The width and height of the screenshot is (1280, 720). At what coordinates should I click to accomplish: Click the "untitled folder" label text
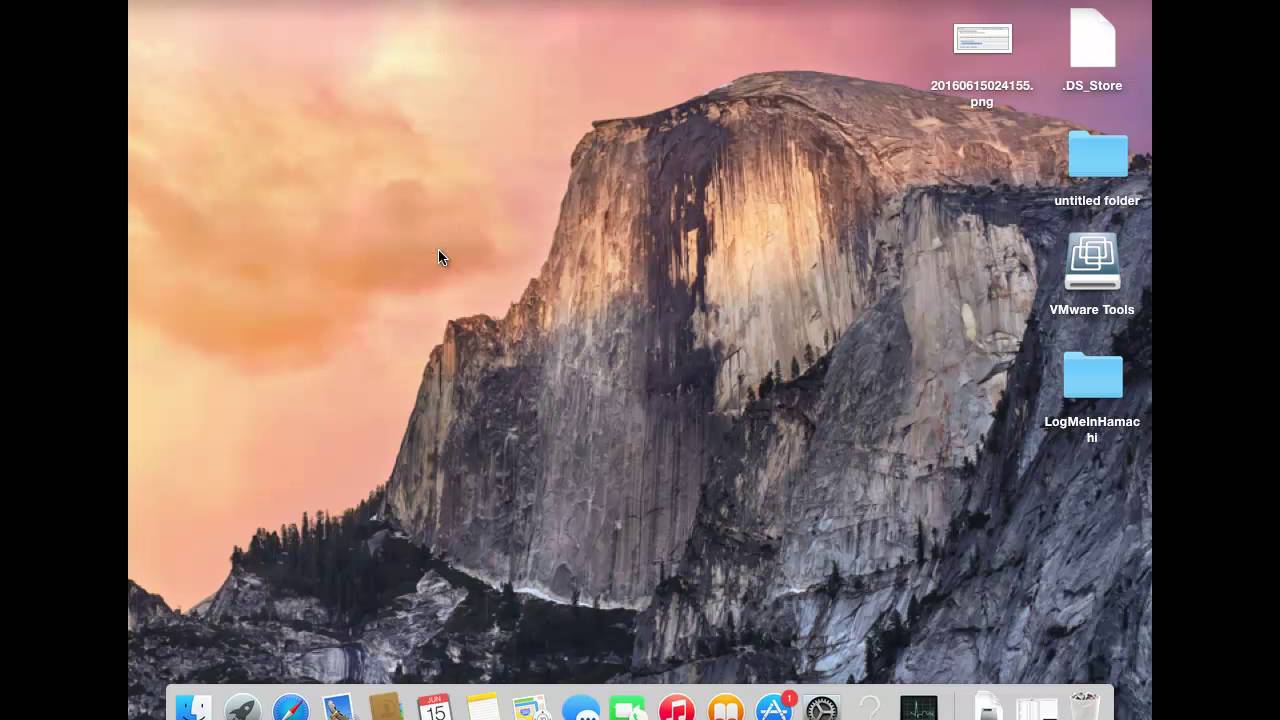[x=1097, y=201]
